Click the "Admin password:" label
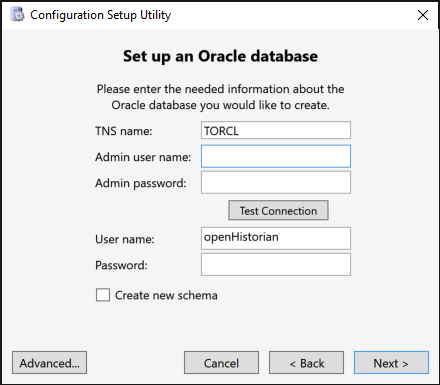 [141, 183]
